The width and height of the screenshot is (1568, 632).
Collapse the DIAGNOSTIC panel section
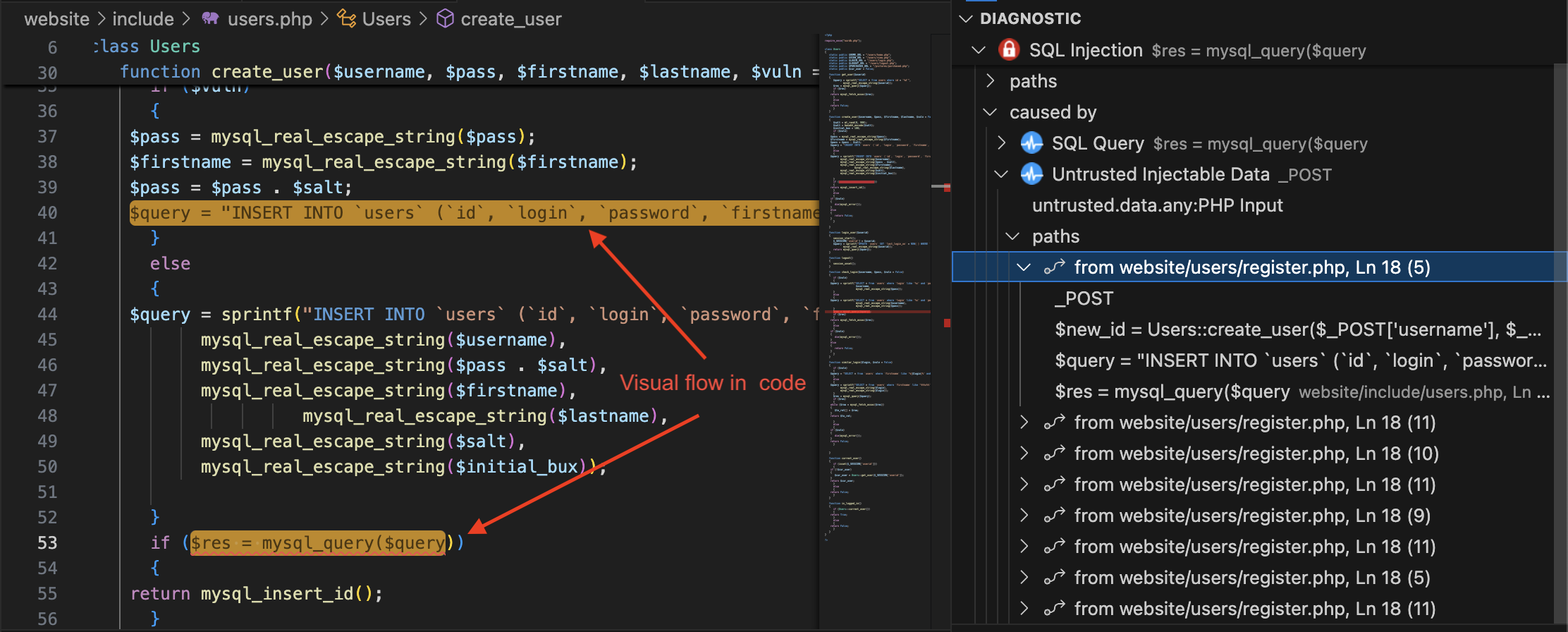966,19
